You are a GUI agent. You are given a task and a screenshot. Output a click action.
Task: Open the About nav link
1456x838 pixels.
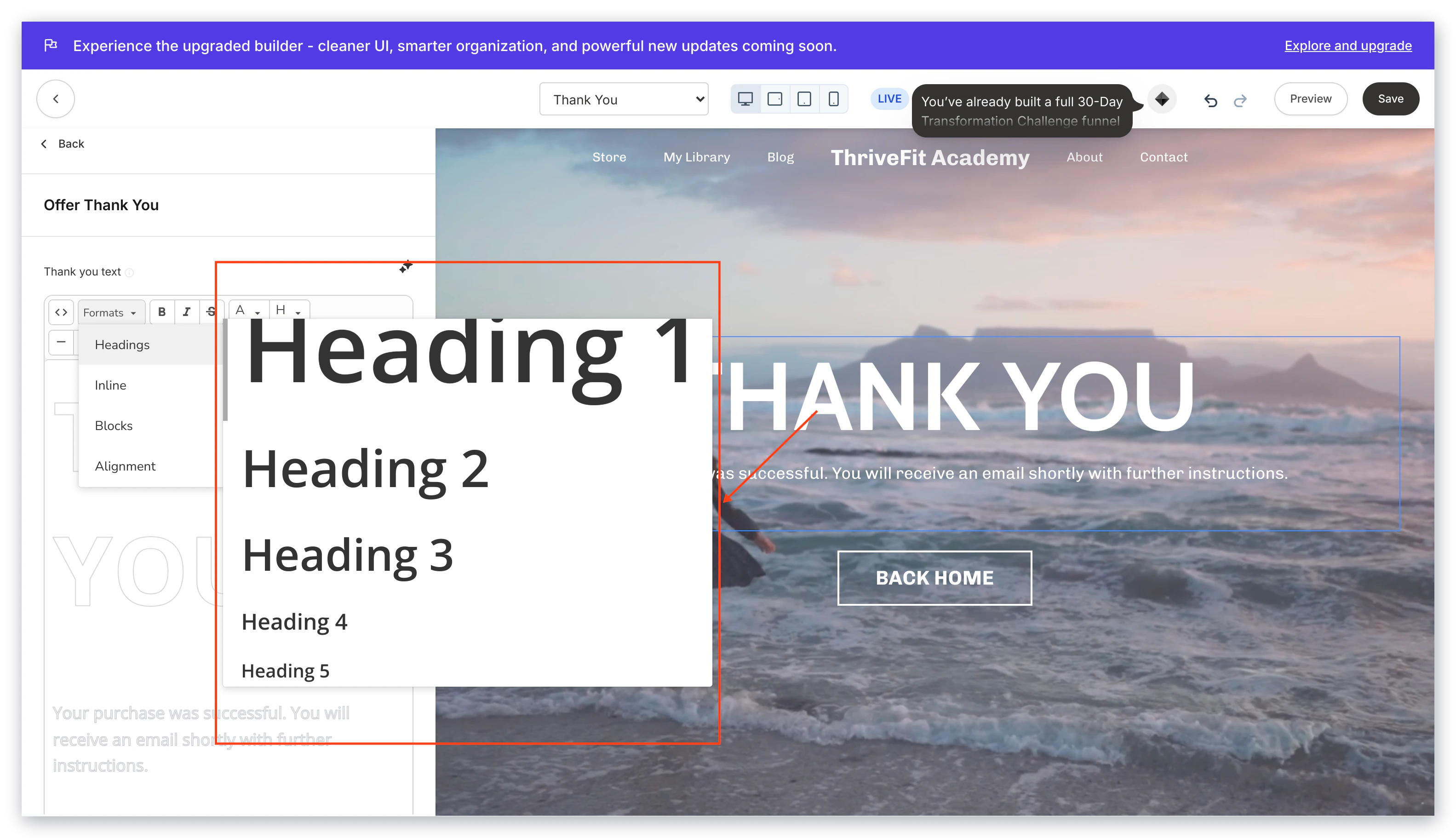pos(1084,156)
